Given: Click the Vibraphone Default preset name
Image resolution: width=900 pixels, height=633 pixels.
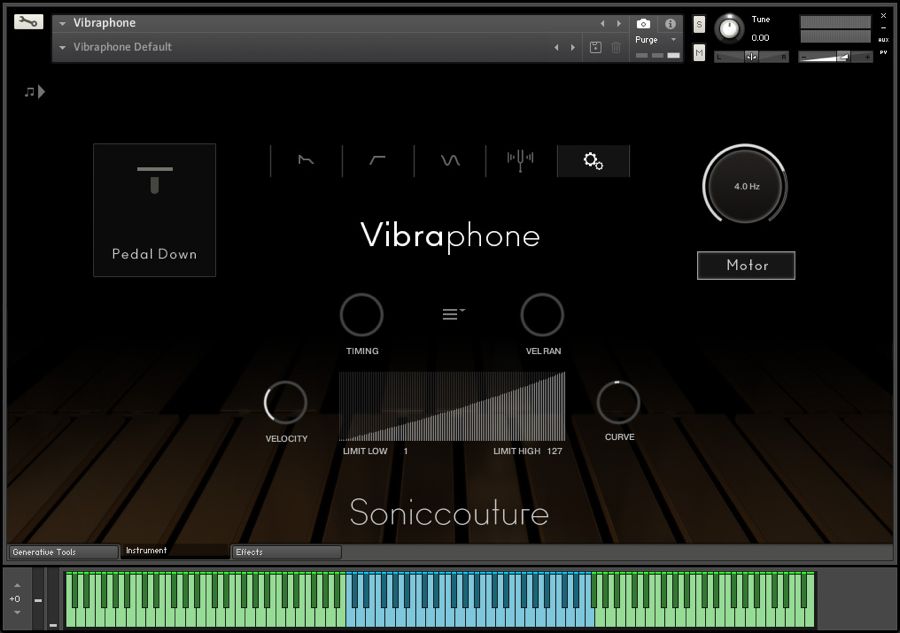Looking at the screenshot, I should click(122, 47).
